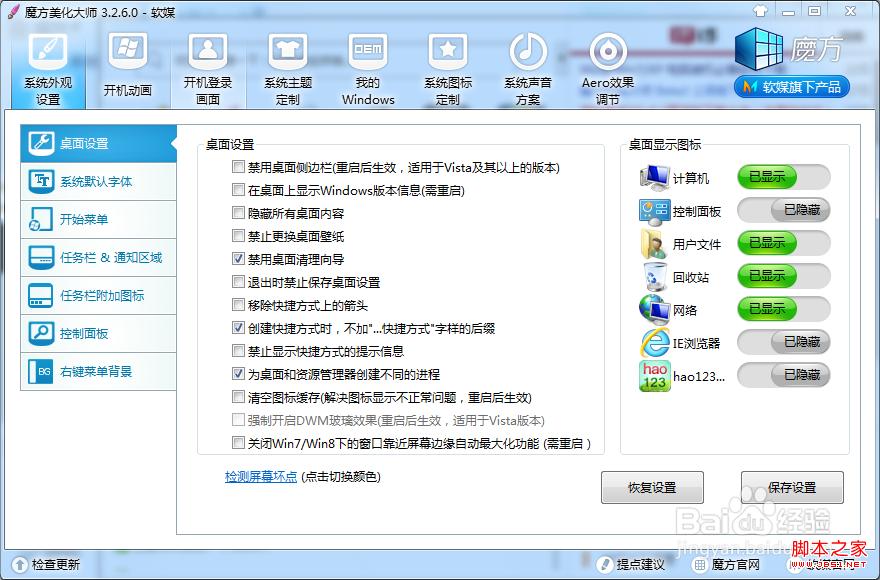This screenshot has height=580, width=880.
Task: Check 关闭Win7/Win8窗口自动最大化功能
Action: (x=239, y=442)
